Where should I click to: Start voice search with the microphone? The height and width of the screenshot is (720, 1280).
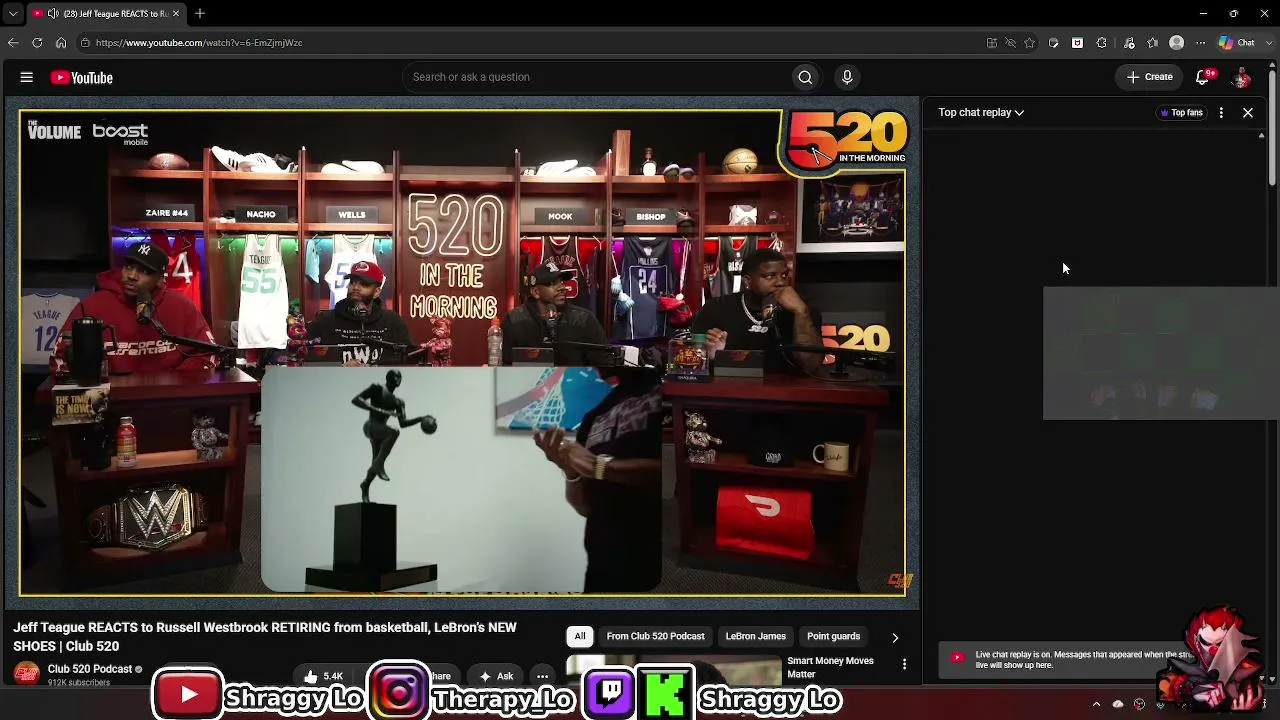(847, 77)
